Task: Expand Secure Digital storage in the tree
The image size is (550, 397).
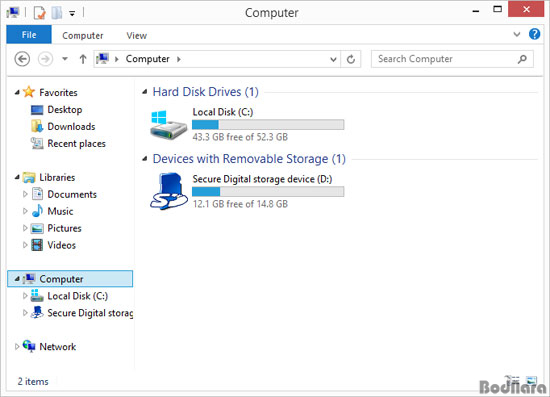Action: 25,312
